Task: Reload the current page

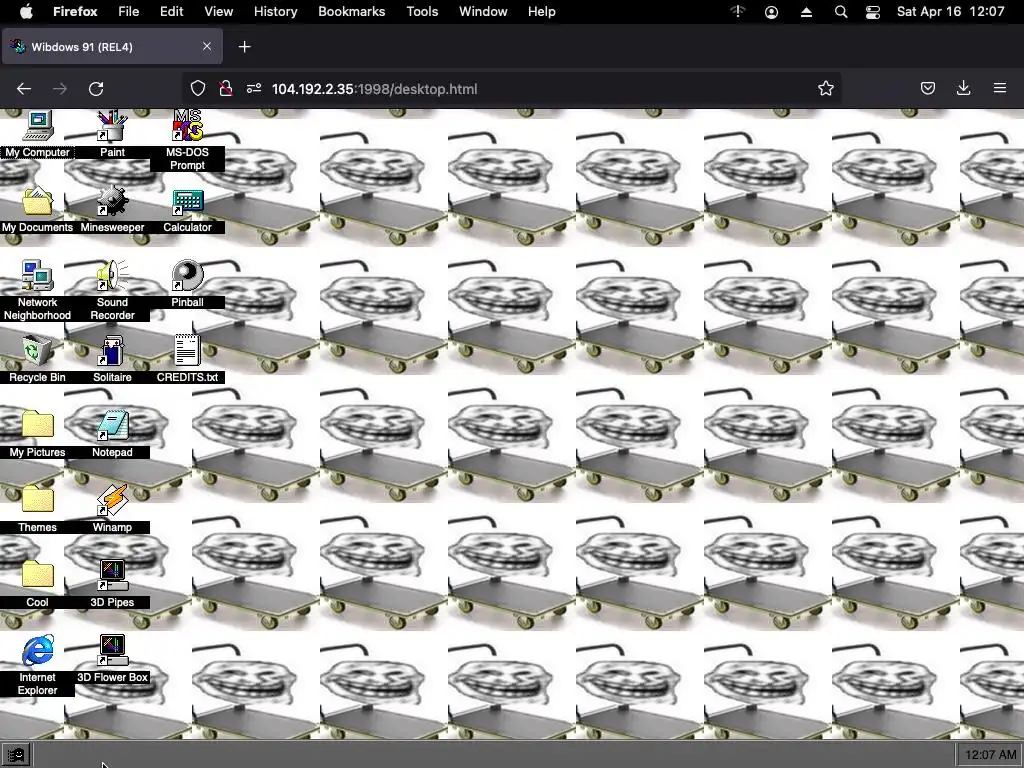Action: pos(96,89)
